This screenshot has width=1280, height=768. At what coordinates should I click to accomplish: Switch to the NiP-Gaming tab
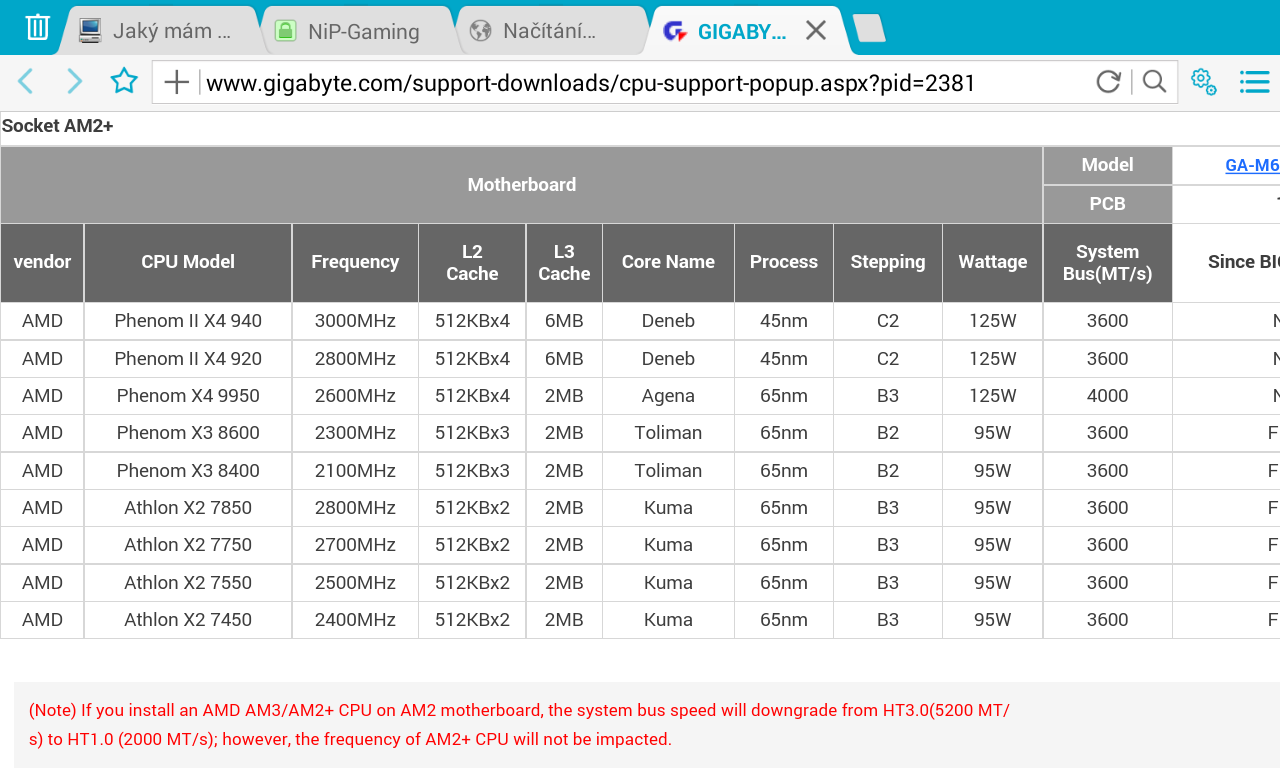[356, 31]
